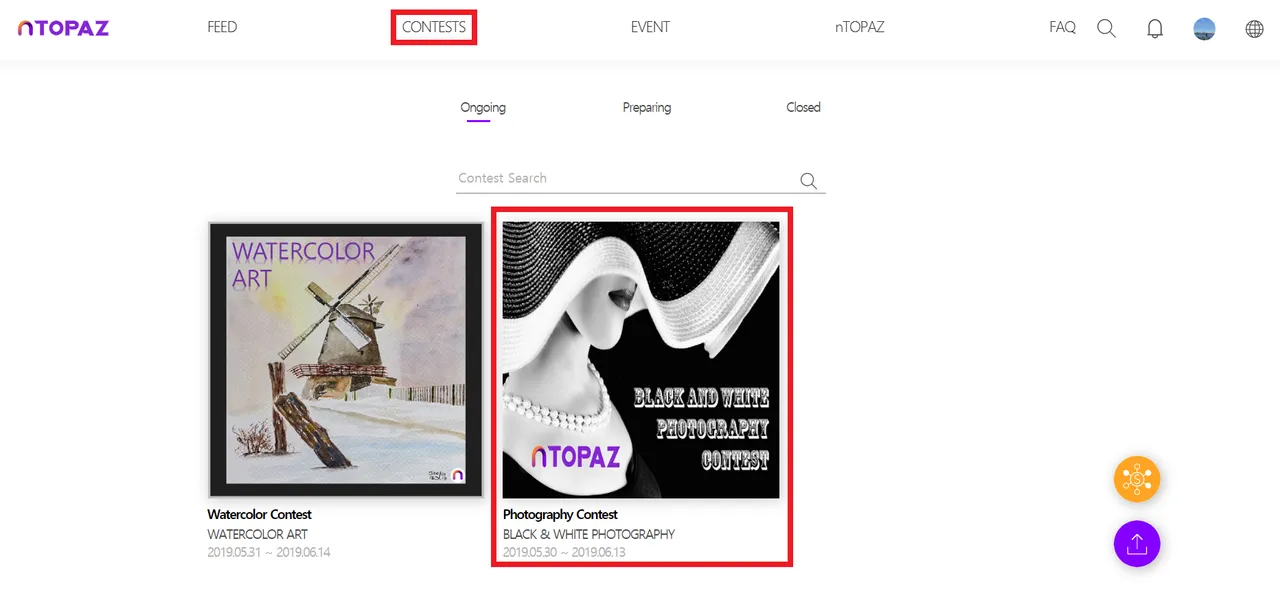Open the language globe icon
Image resolution: width=1280 pixels, height=591 pixels.
1254,29
